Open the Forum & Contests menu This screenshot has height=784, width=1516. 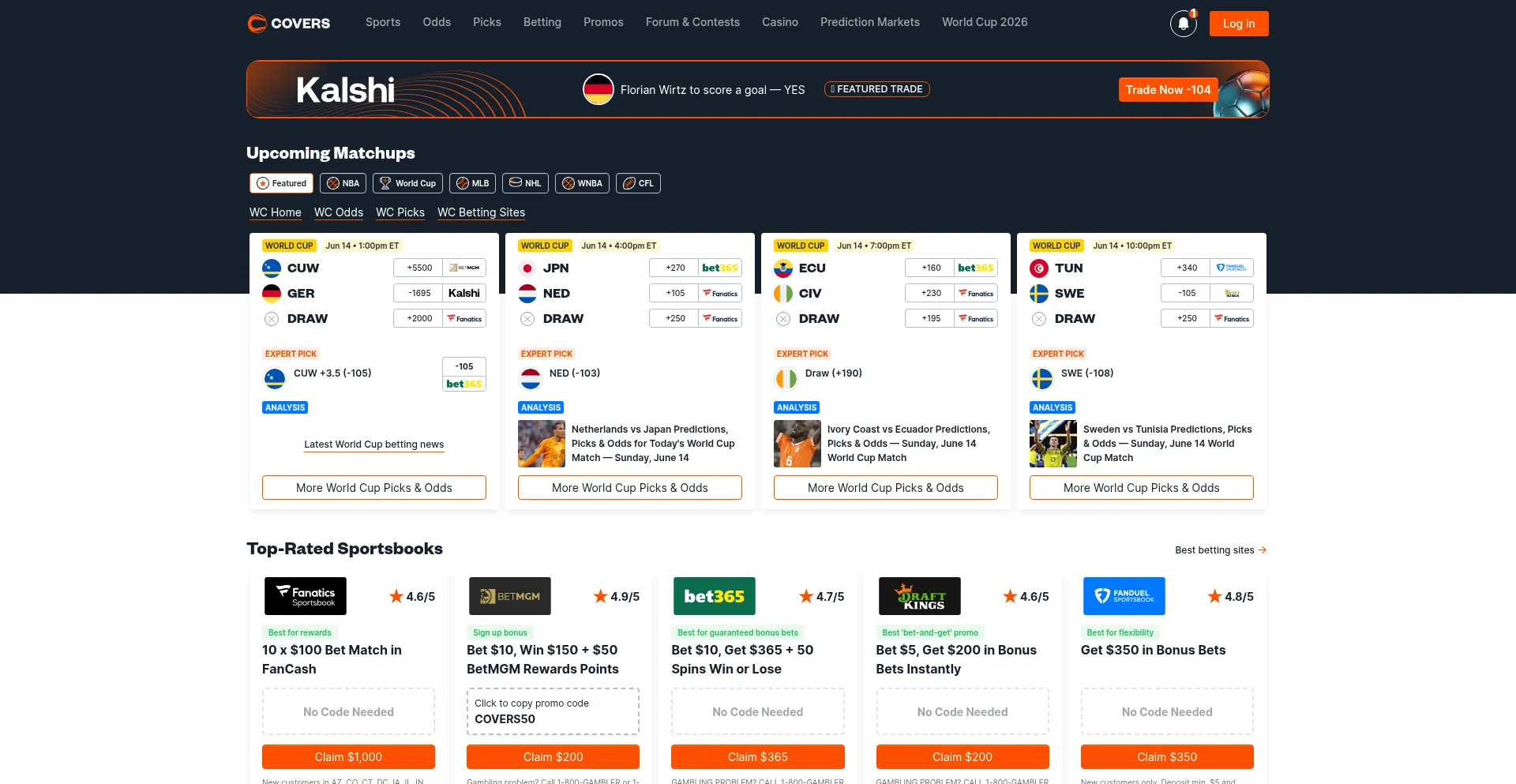(692, 22)
